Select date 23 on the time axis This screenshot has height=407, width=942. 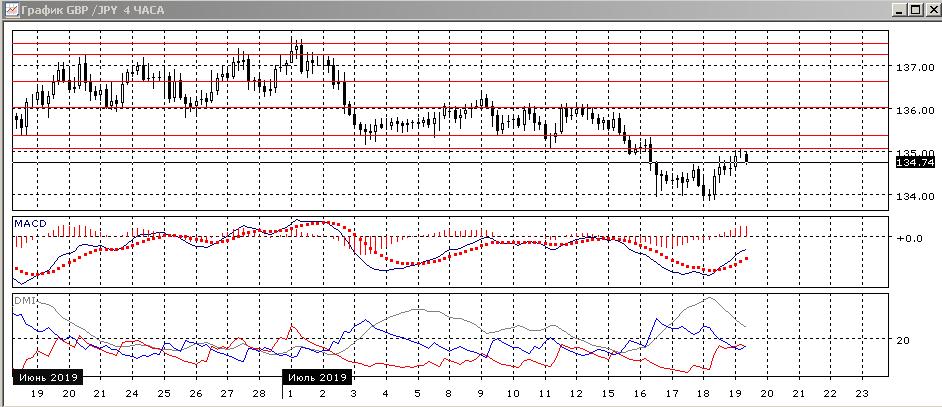pos(863,395)
